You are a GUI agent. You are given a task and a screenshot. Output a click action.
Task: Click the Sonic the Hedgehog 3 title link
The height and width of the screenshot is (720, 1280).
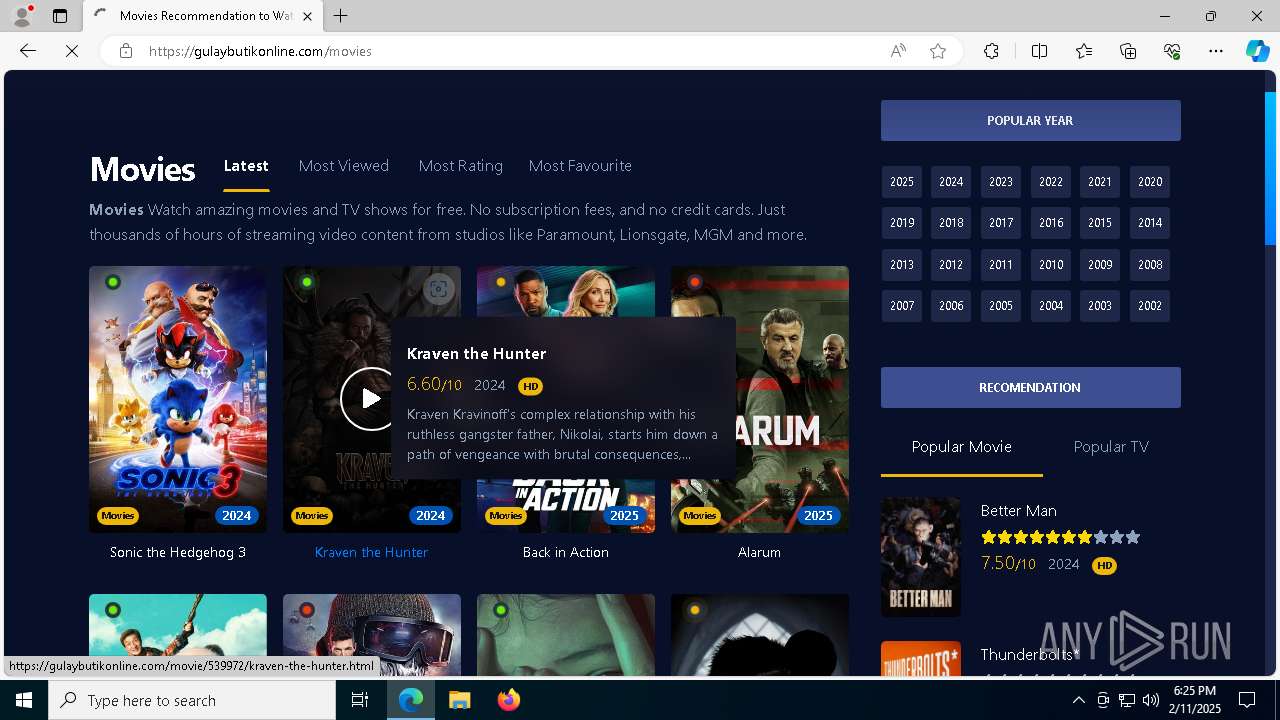[x=178, y=552]
